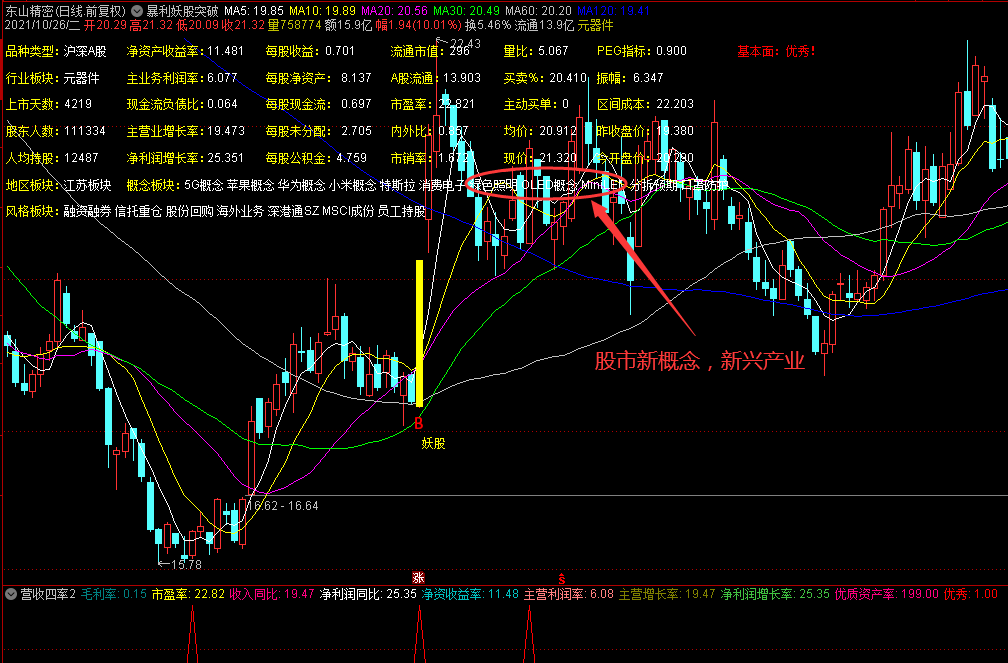Click the yellow highlighted 妖股 candle bar
The height and width of the screenshot is (663, 1008).
[x=419, y=333]
